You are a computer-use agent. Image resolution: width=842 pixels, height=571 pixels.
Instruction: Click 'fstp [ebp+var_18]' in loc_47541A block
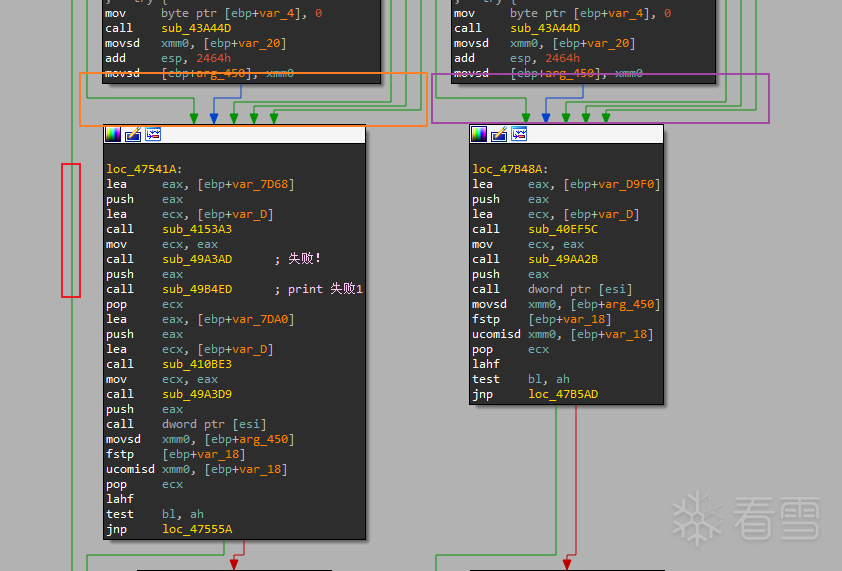(176, 454)
